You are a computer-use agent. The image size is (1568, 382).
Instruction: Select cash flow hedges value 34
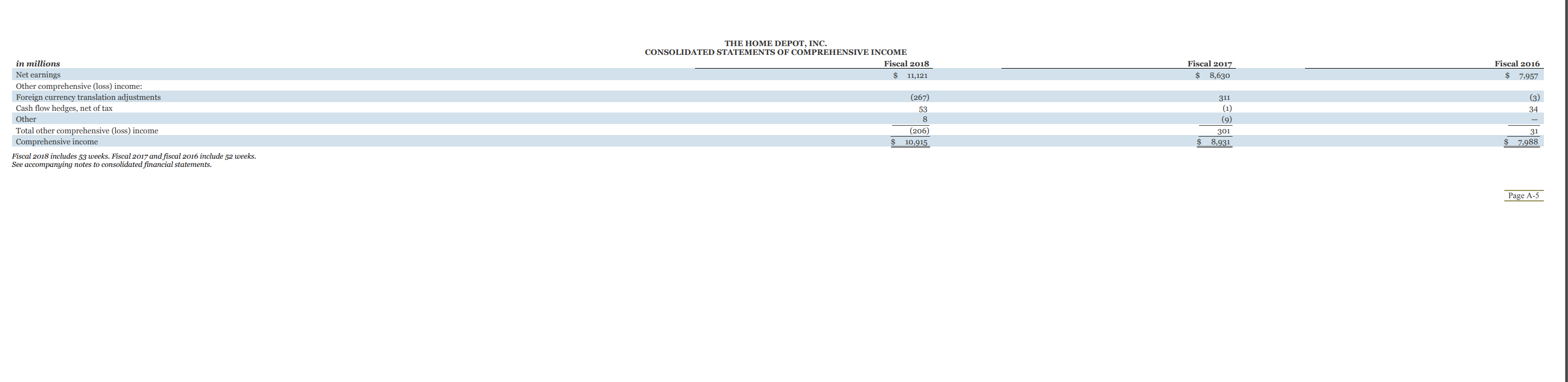click(1533, 109)
